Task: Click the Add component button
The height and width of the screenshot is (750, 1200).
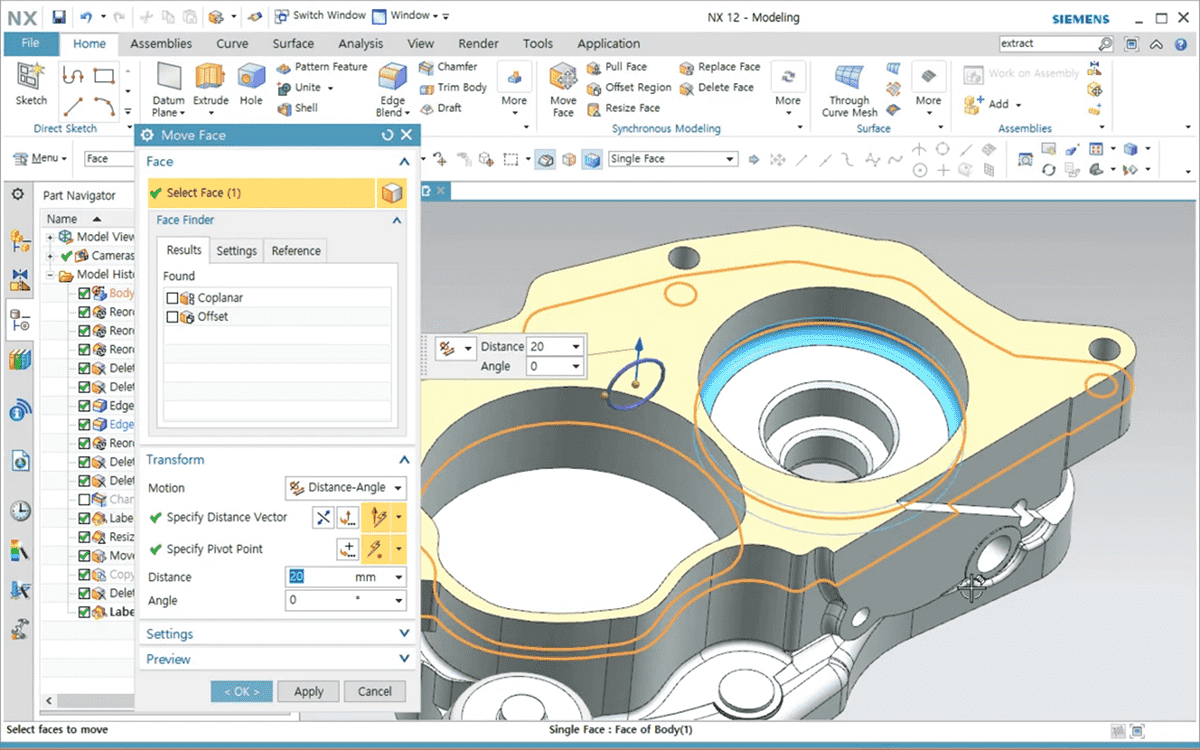Action: [992, 104]
